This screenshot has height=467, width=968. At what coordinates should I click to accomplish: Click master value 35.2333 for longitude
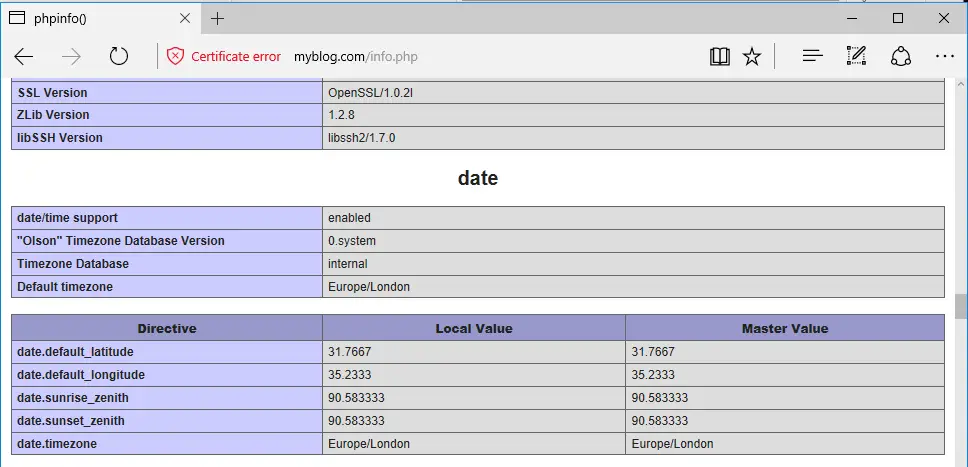click(x=653, y=375)
